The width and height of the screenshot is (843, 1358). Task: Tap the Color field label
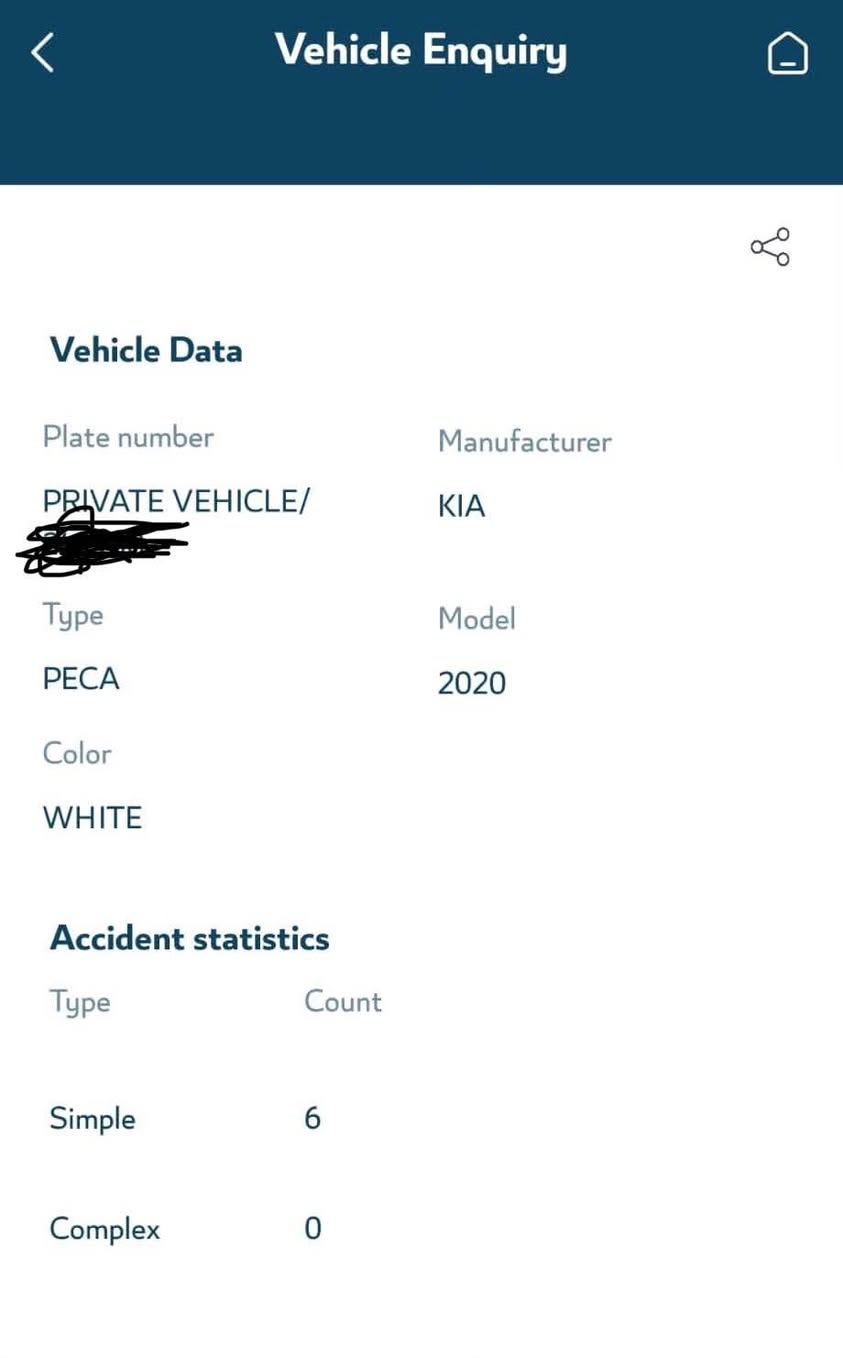pyautogui.click(x=77, y=753)
